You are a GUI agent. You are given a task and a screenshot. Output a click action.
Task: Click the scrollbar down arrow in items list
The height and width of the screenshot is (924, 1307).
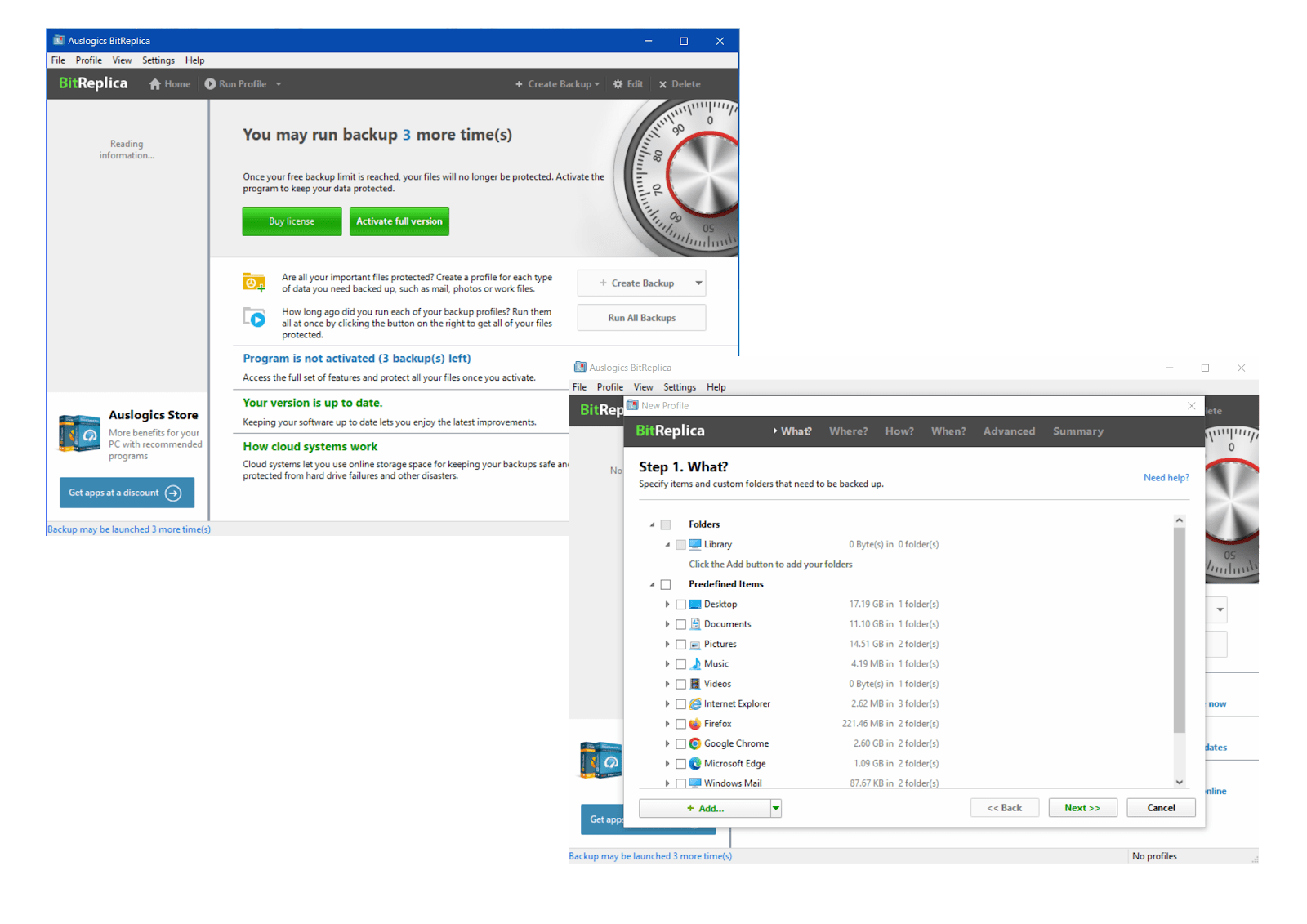pyautogui.click(x=1179, y=782)
